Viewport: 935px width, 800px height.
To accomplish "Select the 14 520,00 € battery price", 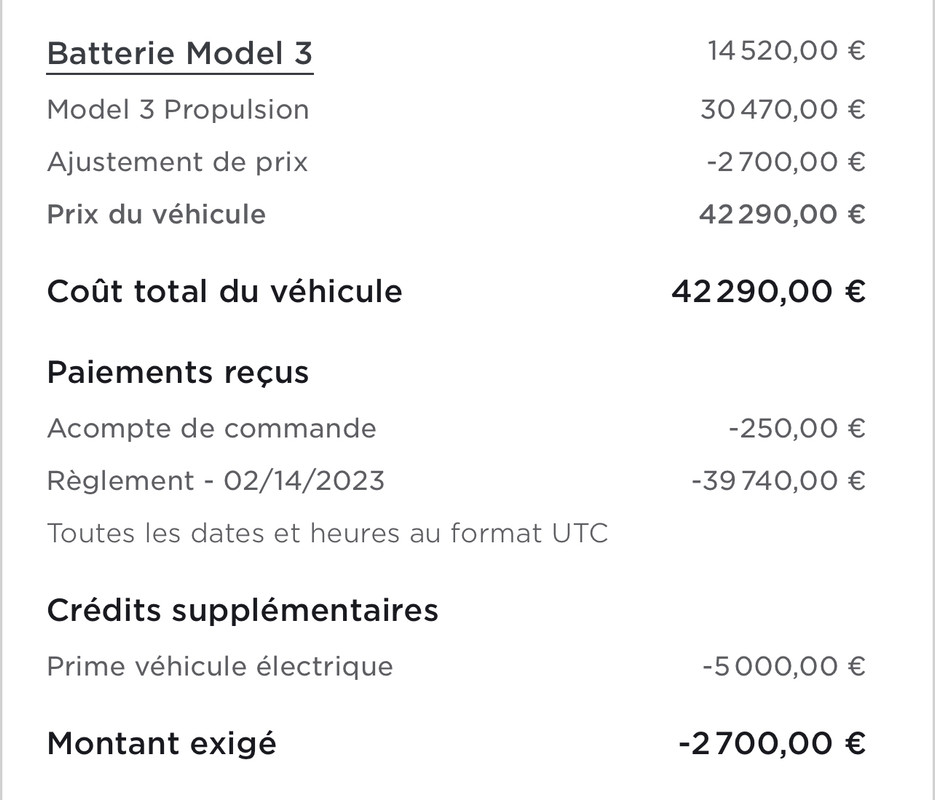I will [x=786, y=51].
